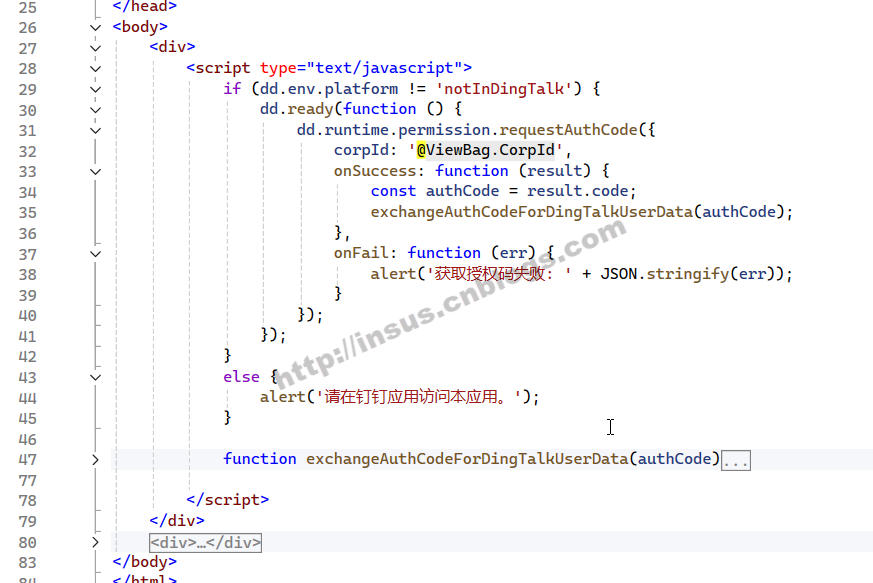This screenshot has width=873, height=583.
Task: Click text/javascript attribute value
Action: pos(385,68)
